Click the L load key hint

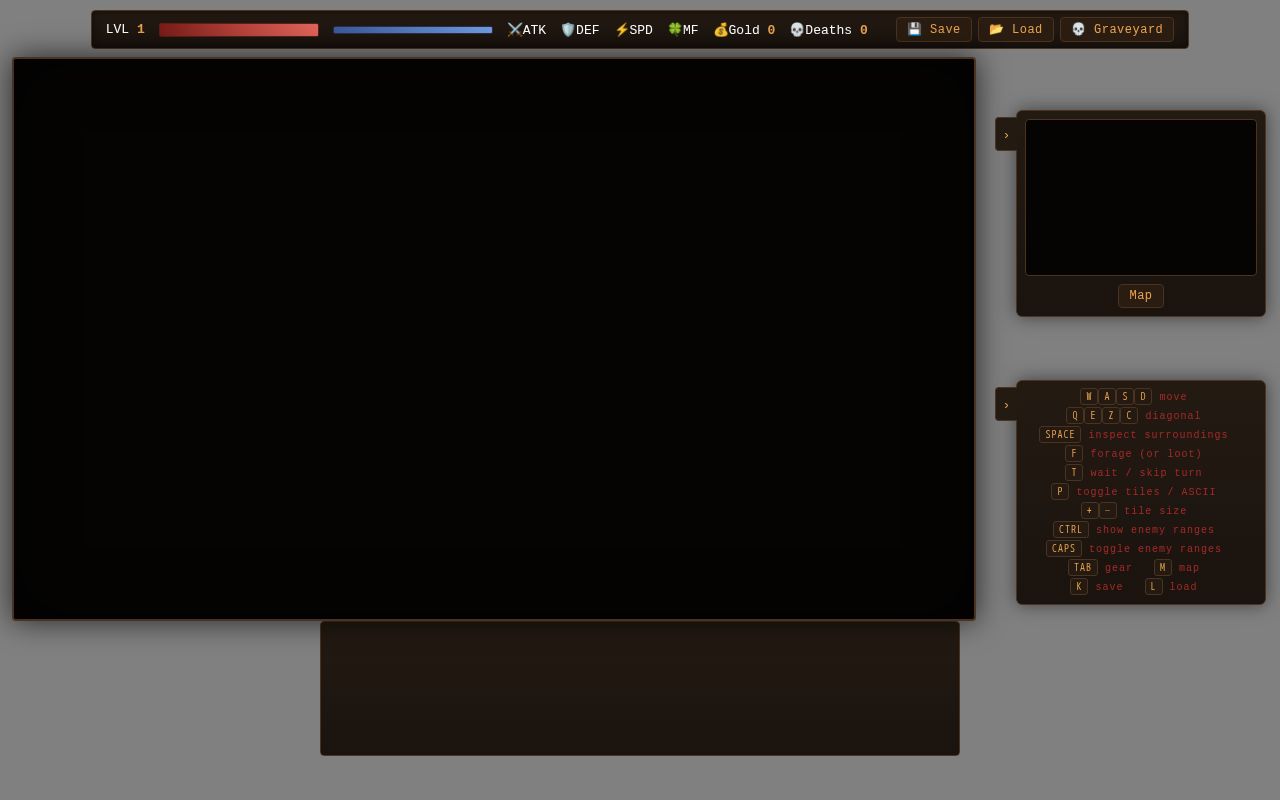click(x=1154, y=587)
